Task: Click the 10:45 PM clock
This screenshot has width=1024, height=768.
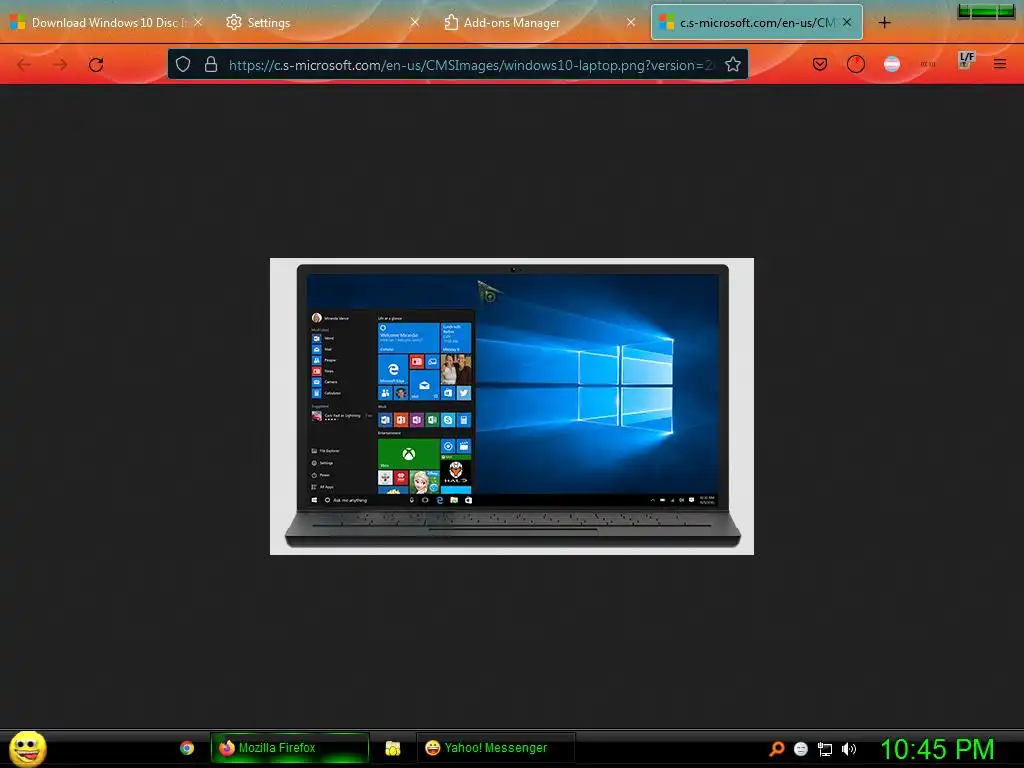Action: click(937, 749)
